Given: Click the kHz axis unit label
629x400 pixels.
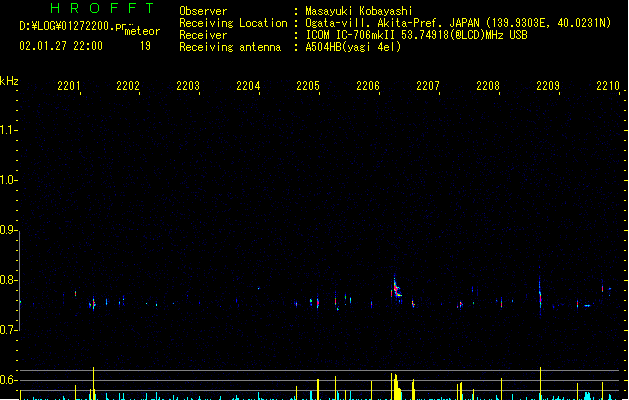Looking at the screenshot, I should pyautogui.click(x=9, y=81).
